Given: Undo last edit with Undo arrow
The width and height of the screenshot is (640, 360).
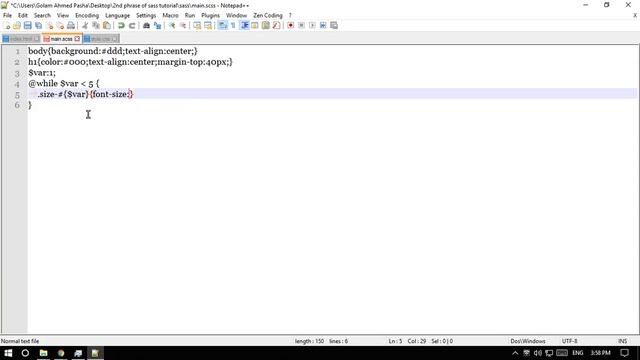Looking at the screenshot, I should tap(121, 25).
